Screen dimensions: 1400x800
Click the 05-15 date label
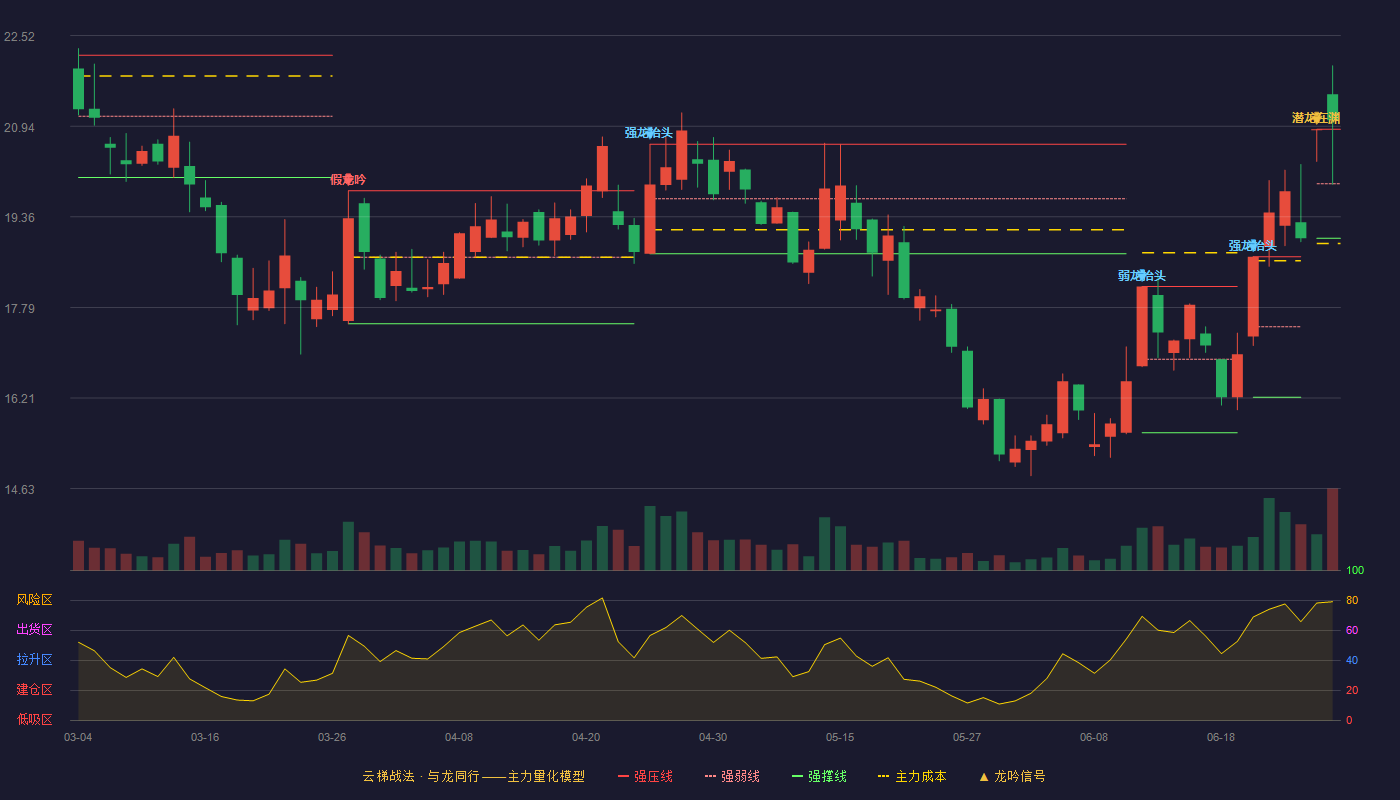(840, 737)
